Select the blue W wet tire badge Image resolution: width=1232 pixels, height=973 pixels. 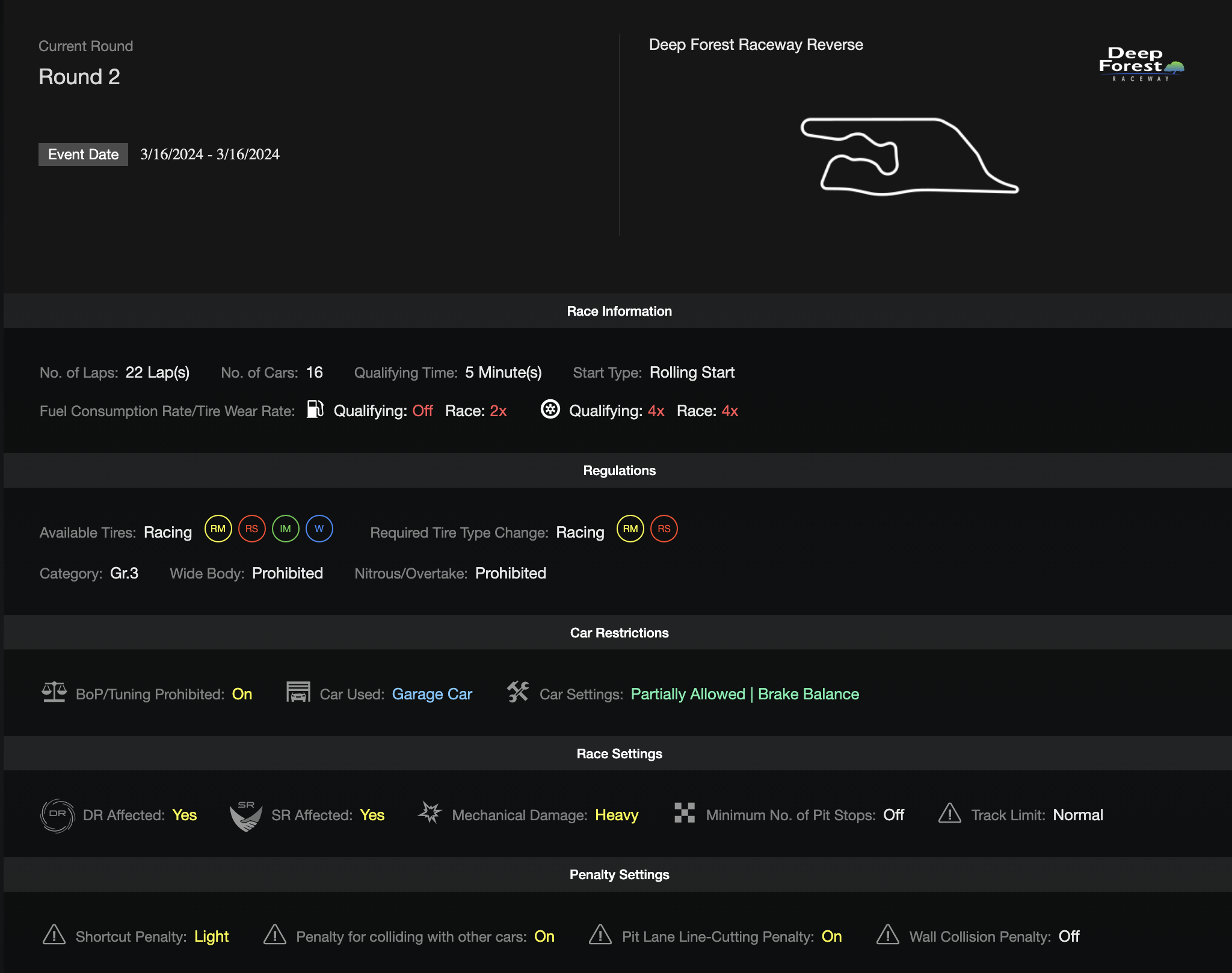click(319, 529)
